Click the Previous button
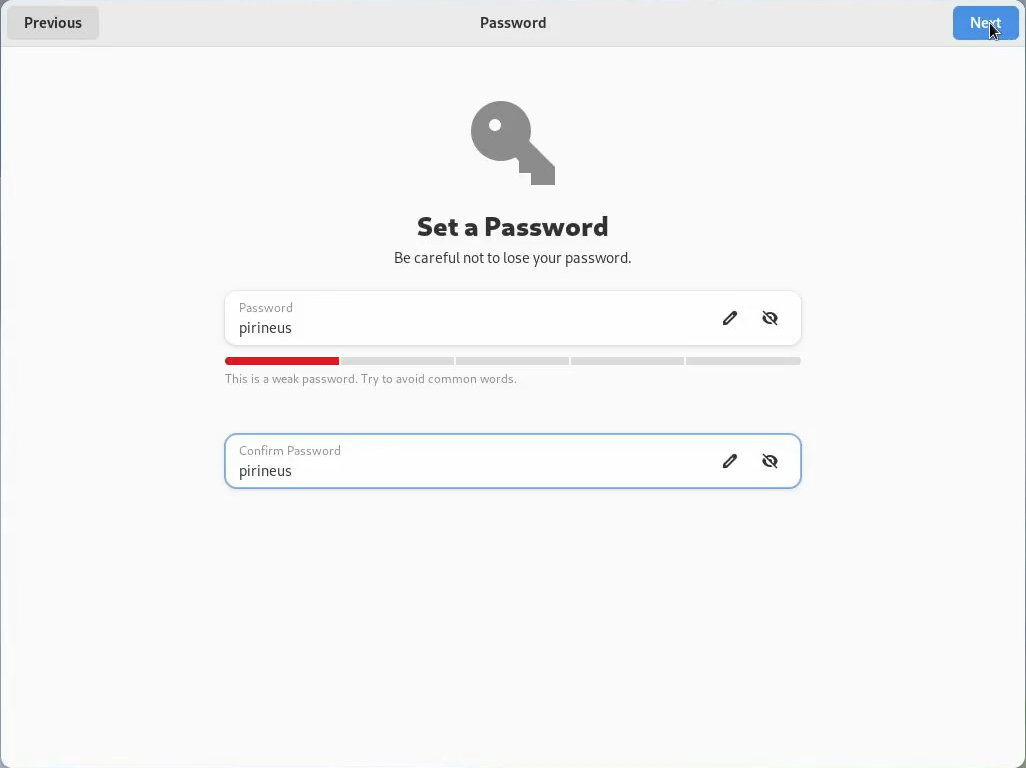1026x768 pixels. pyautogui.click(x=53, y=23)
